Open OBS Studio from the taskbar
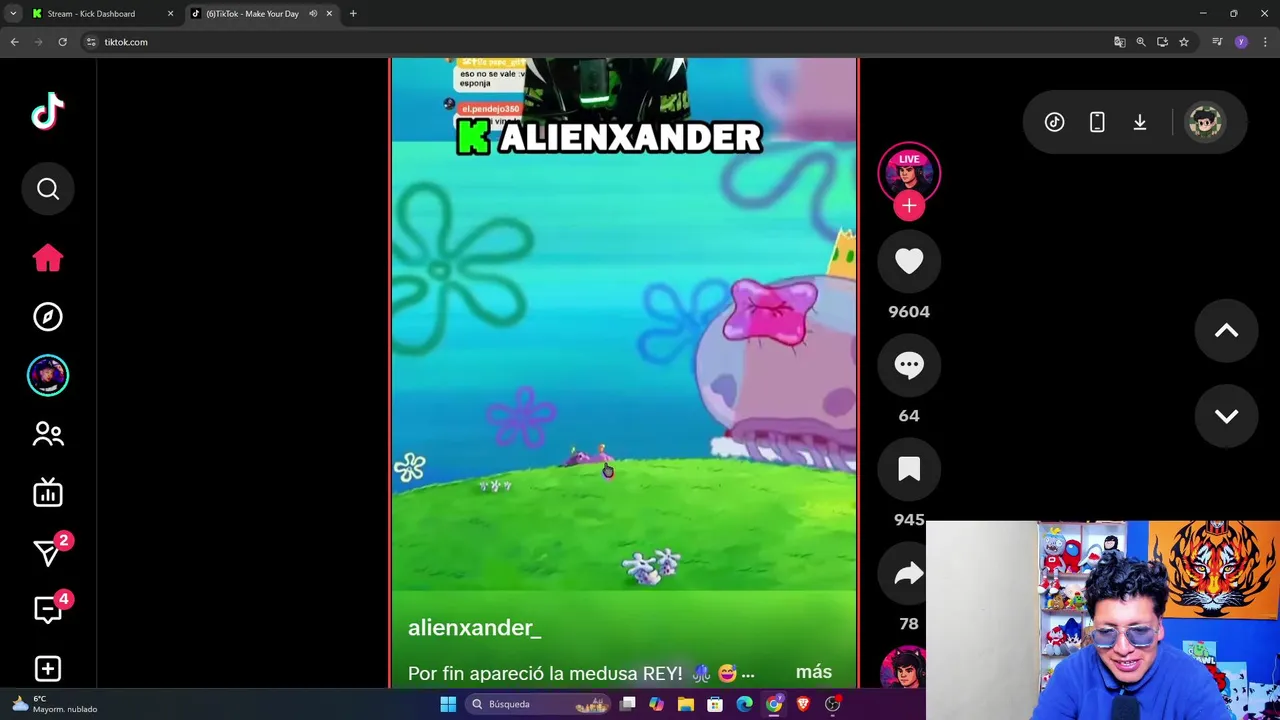Screen dimensions: 1280x720 (832, 704)
